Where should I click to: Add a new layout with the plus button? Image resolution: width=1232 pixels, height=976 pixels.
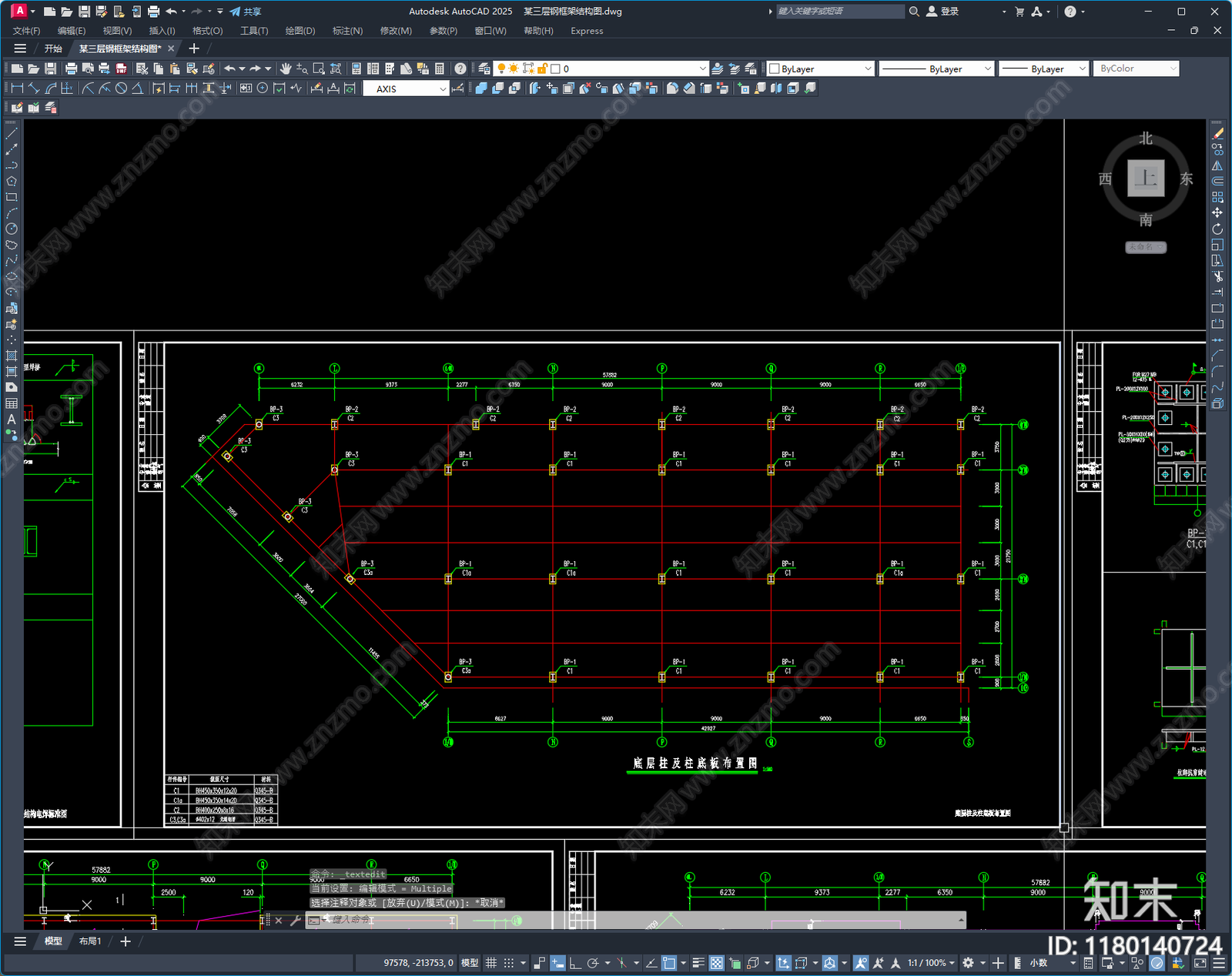point(126,941)
